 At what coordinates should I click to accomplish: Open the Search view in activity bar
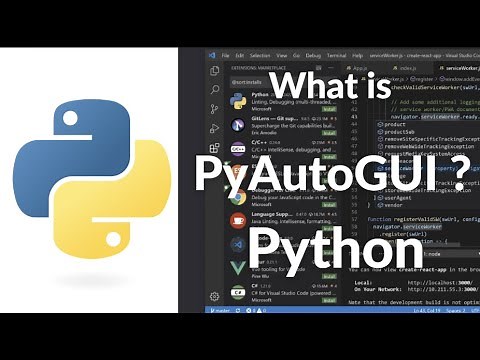coord(215,89)
